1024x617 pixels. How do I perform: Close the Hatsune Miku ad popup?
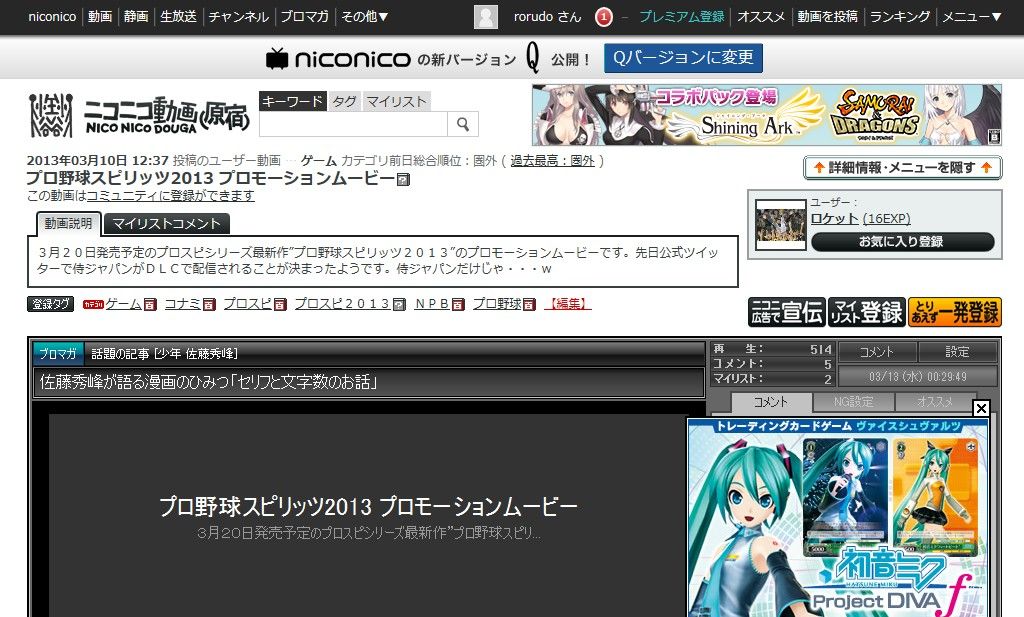980,409
